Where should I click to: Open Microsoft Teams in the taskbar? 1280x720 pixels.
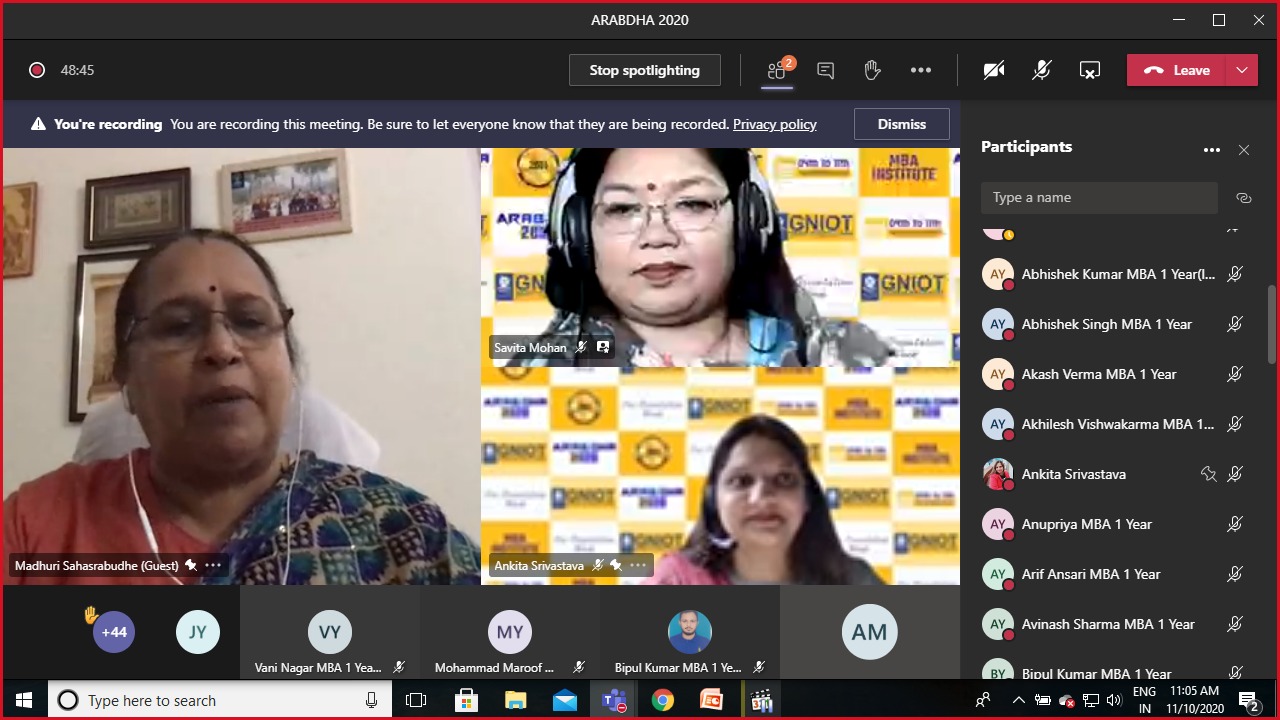[614, 700]
